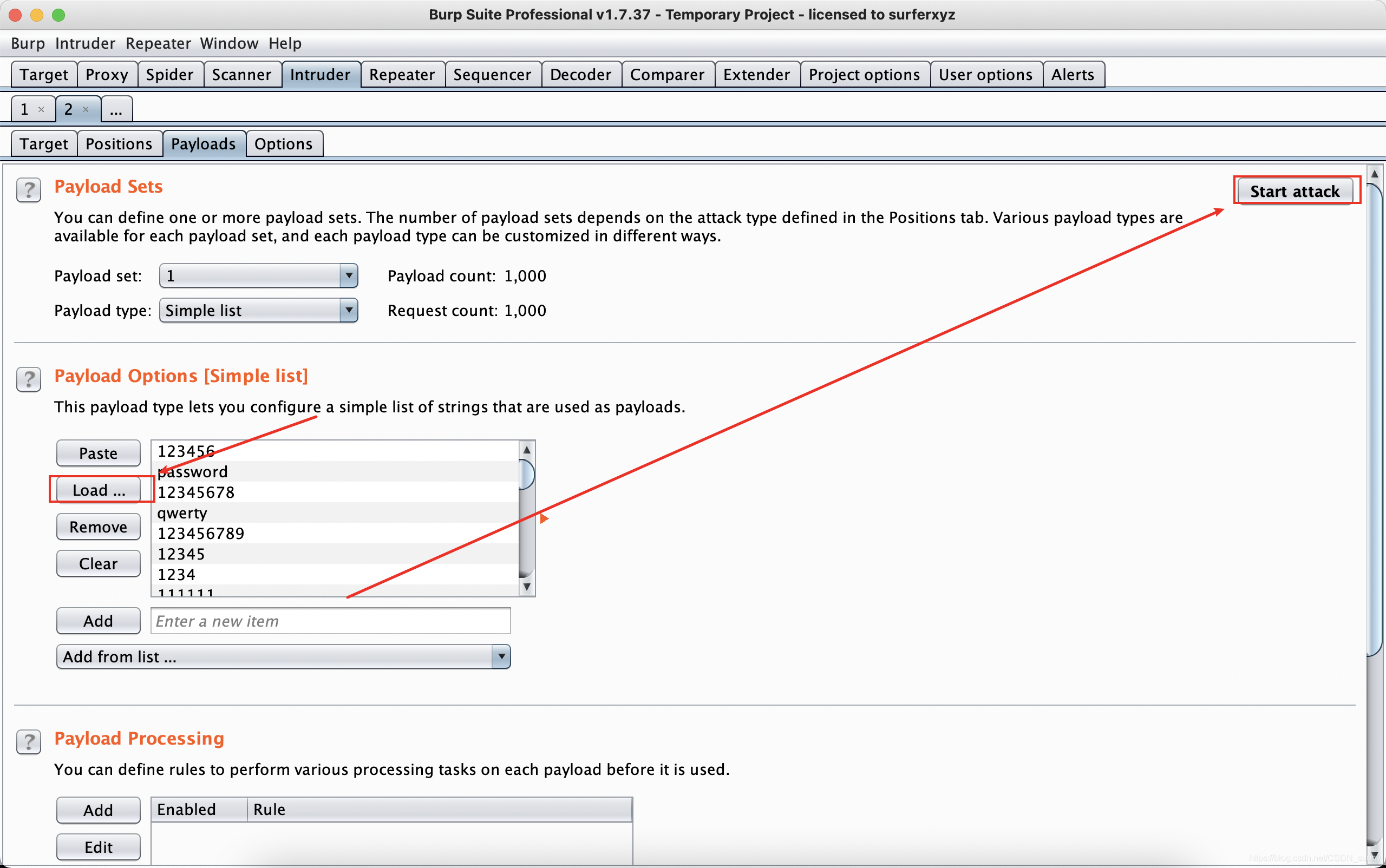1386x868 pixels.
Task: Click main panel scroll up arrow
Action: pyautogui.click(x=1375, y=173)
